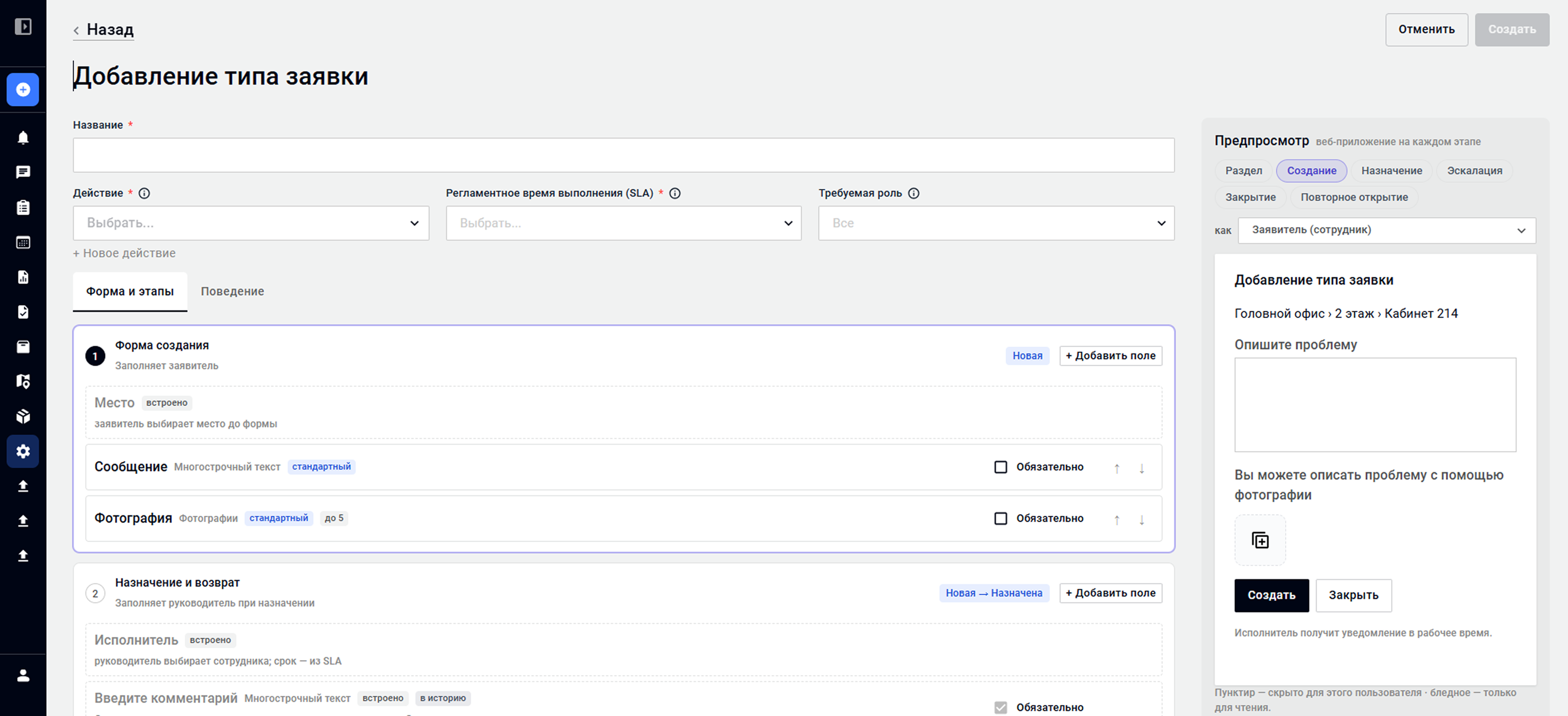
Task: Click the blue plus icon in sidebar
Action: tap(23, 90)
